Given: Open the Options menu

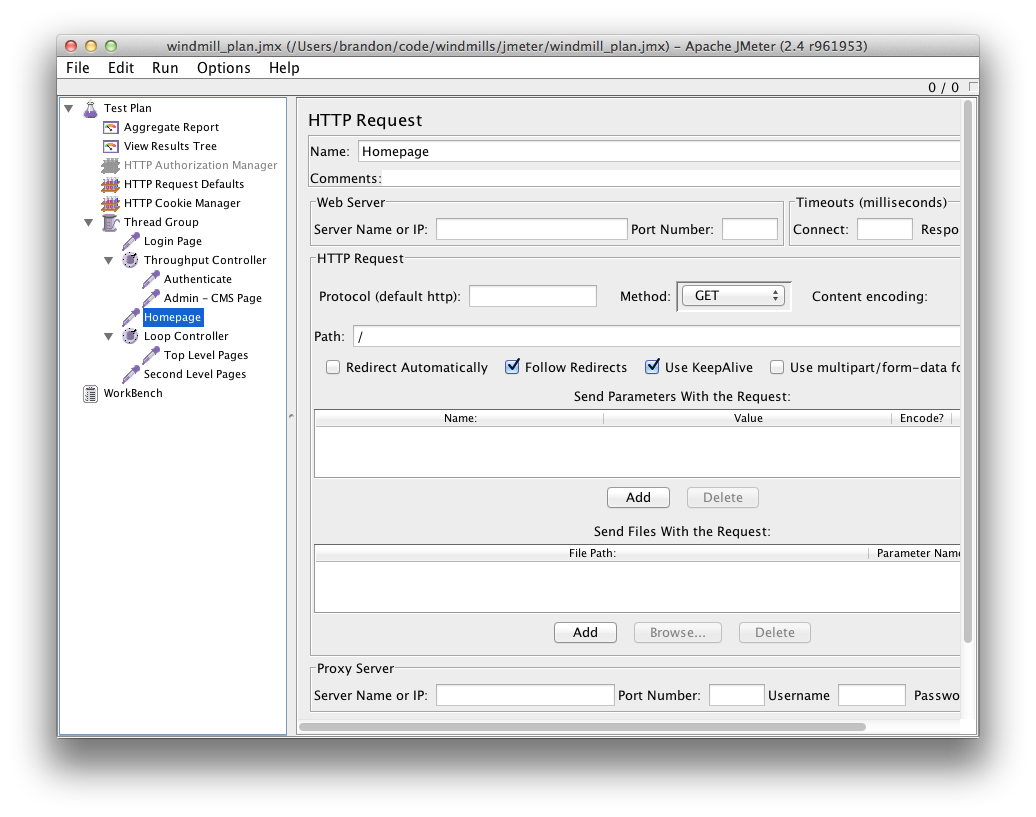Looking at the screenshot, I should (x=223, y=68).
